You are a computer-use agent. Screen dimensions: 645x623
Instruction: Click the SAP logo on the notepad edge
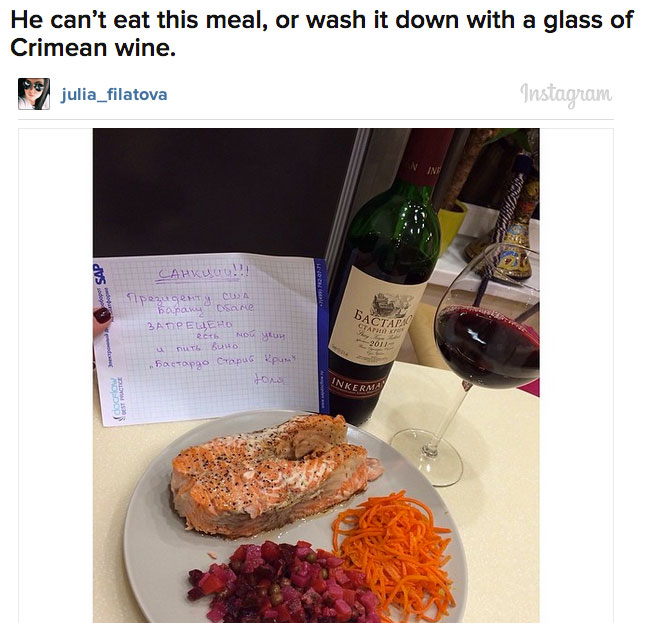100,274
